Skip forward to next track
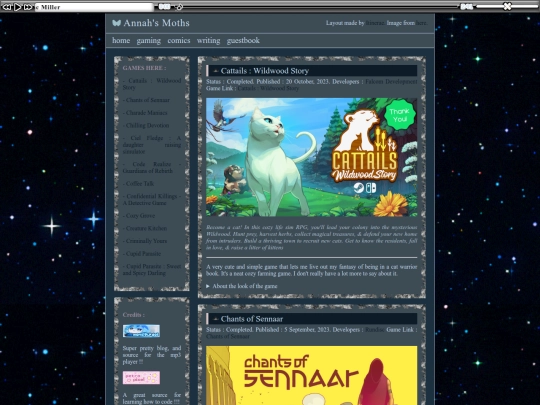The width and height of the screenshot is (540, 405). coord(28,7)
